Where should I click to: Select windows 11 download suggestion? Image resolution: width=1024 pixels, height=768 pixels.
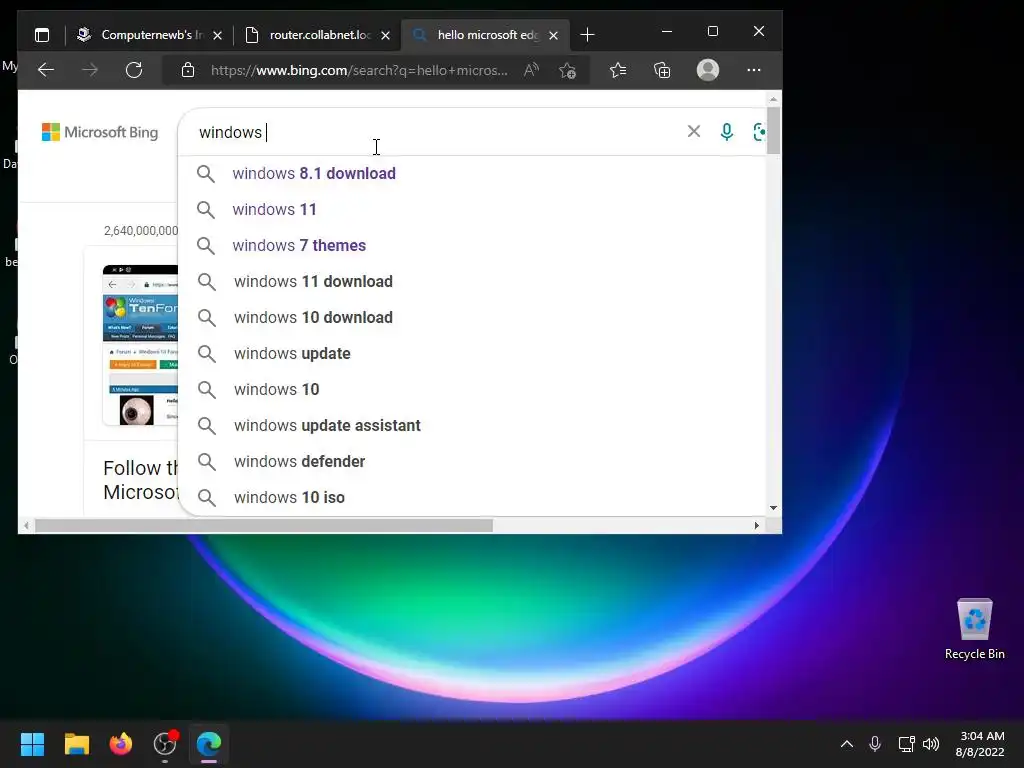tap(472, 281)
